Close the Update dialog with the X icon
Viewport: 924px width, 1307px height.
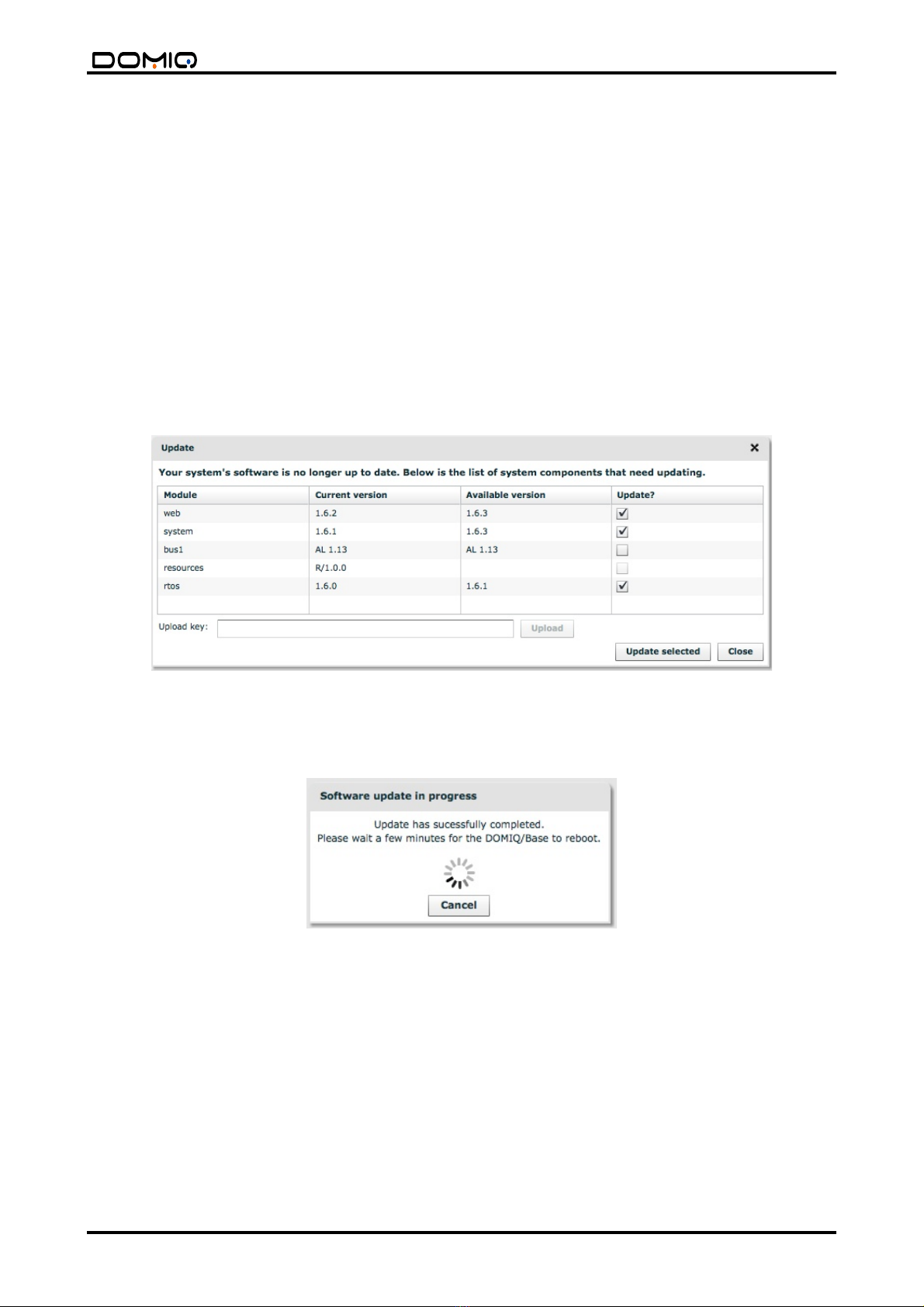coord(754,448)
